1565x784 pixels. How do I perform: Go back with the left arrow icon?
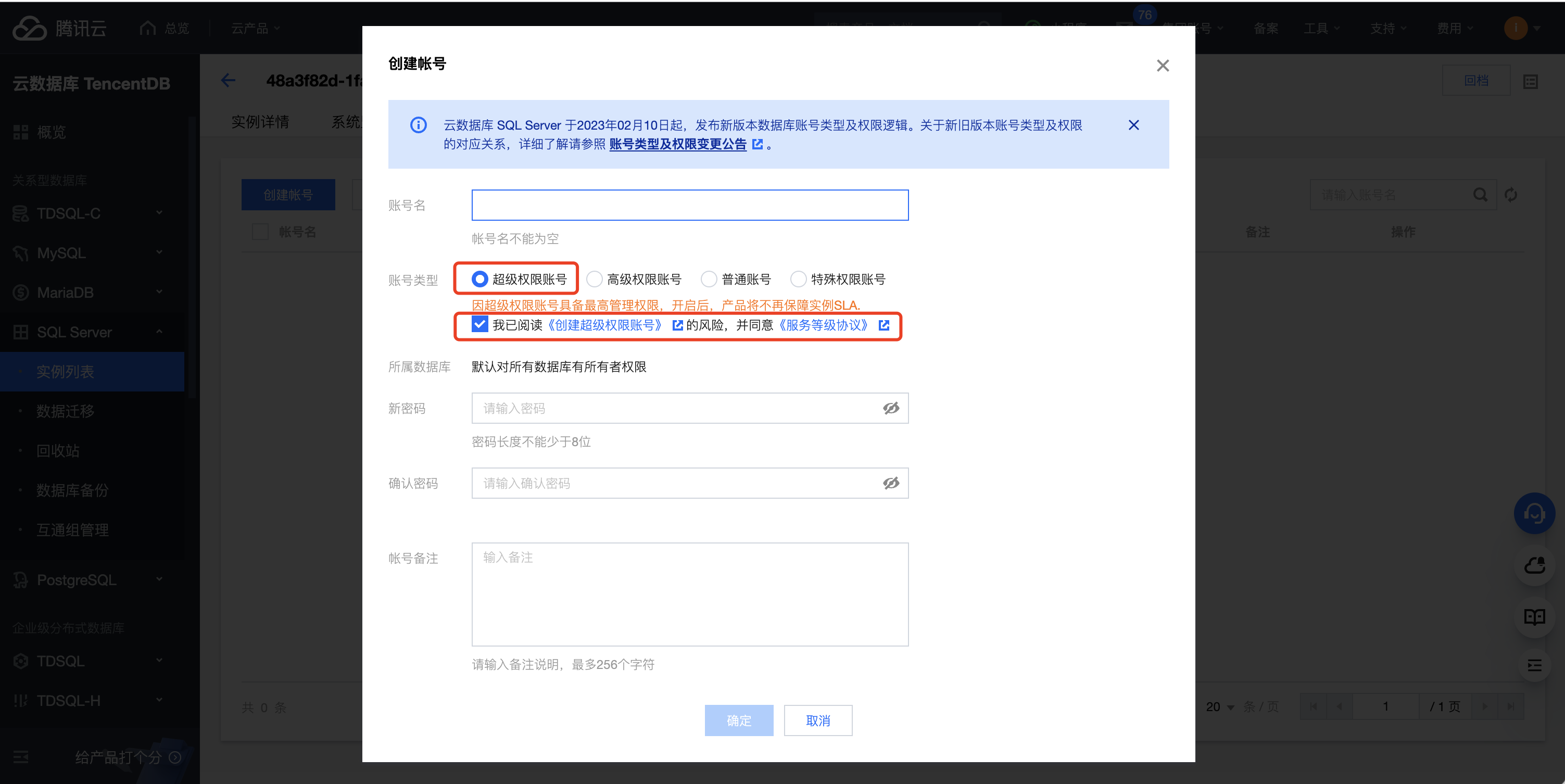[229, 80]
